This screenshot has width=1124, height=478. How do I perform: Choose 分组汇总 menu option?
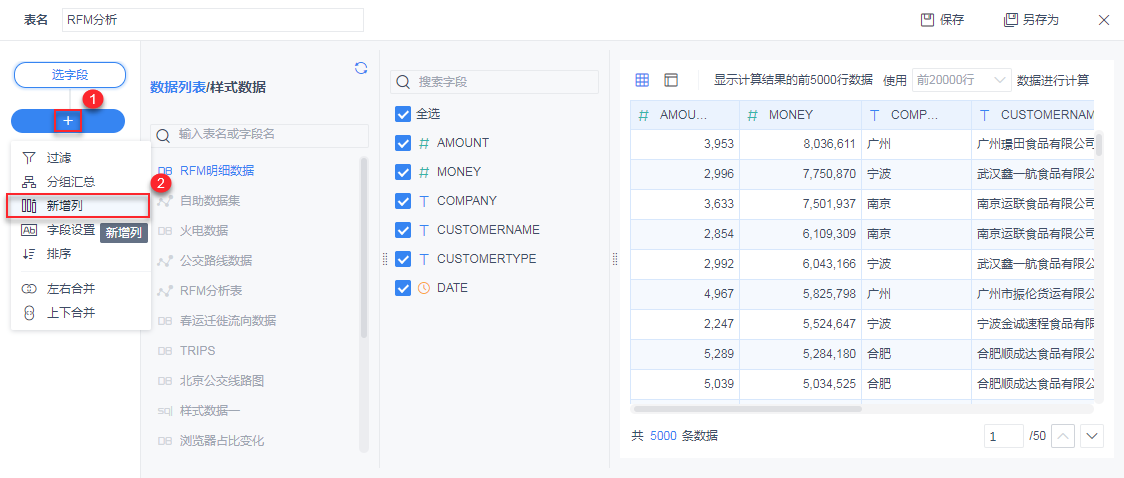tap(70, 182)
